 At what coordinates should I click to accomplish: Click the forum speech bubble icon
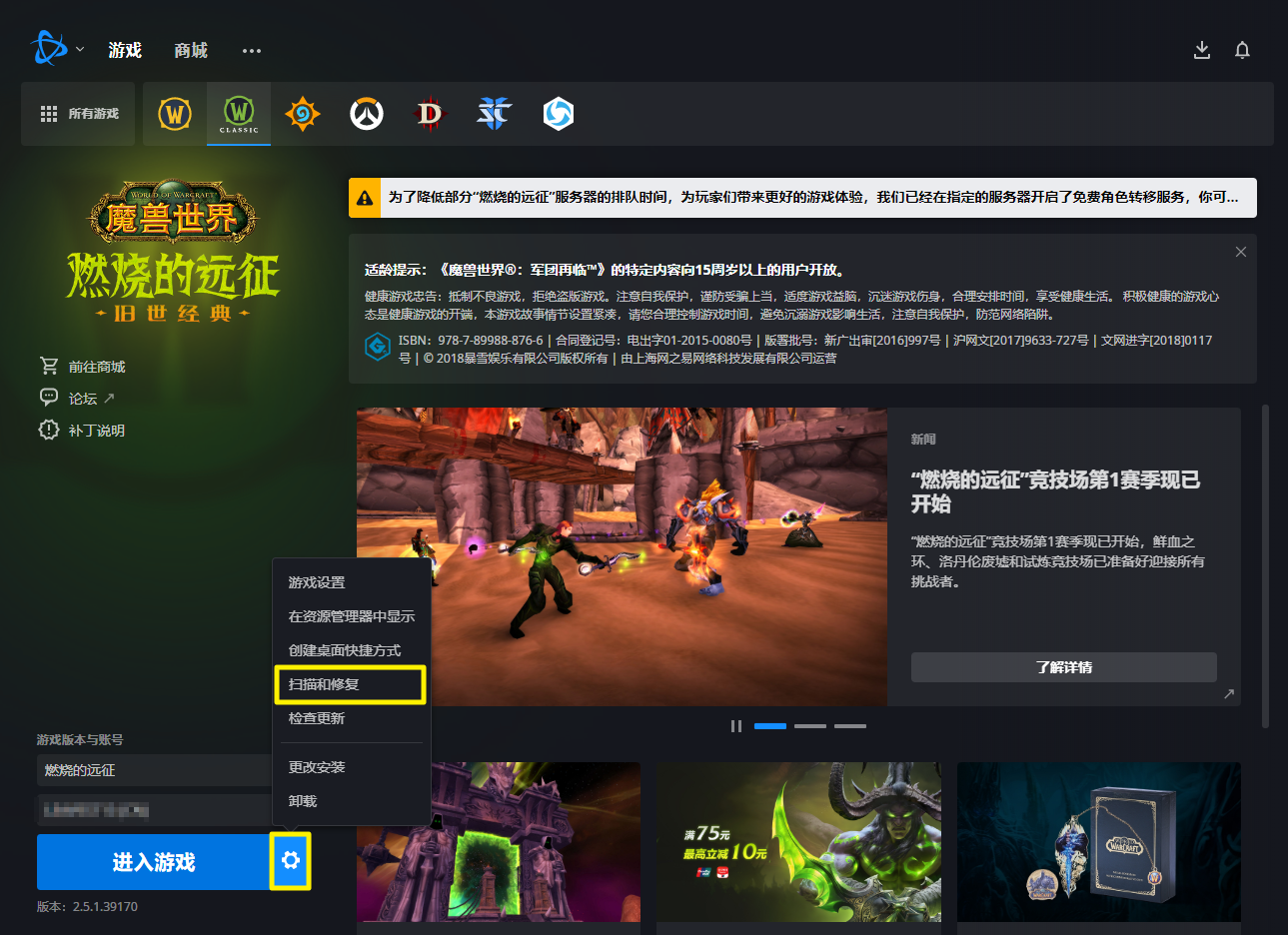tap(49, 398)
